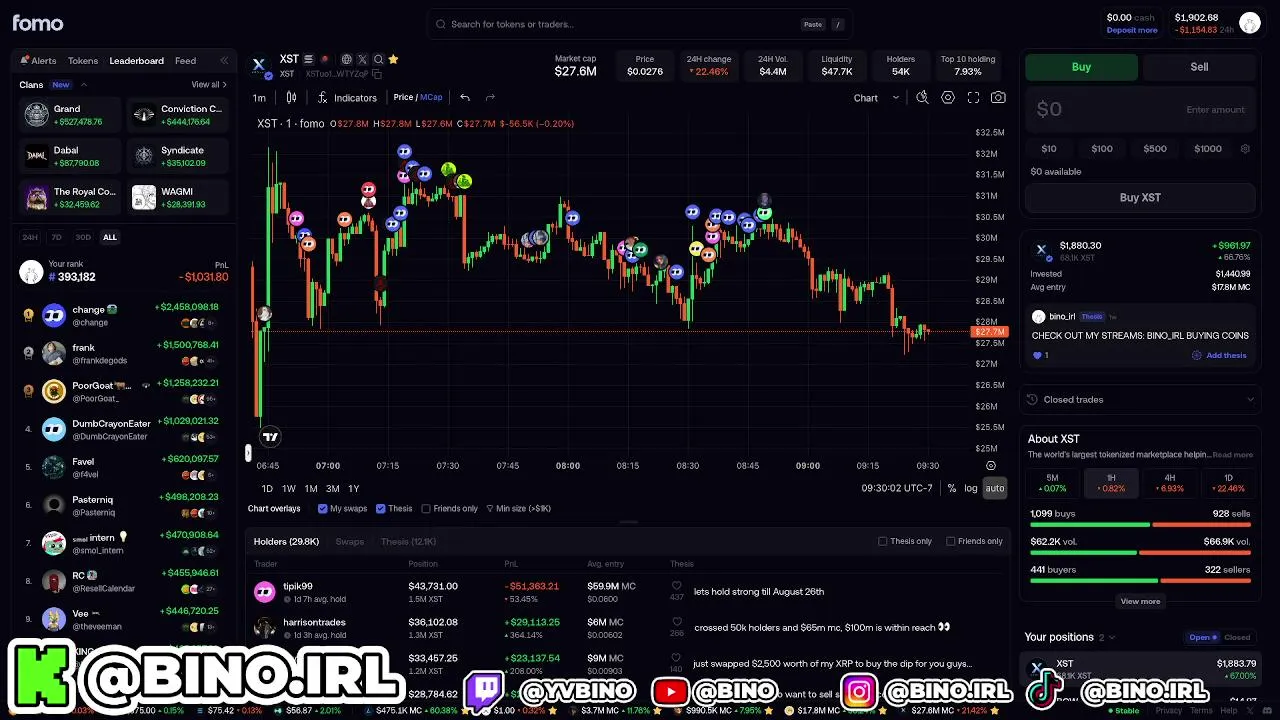Redo the chart action
Screen dimensions: 1280x720
click(x=490, y=97)
